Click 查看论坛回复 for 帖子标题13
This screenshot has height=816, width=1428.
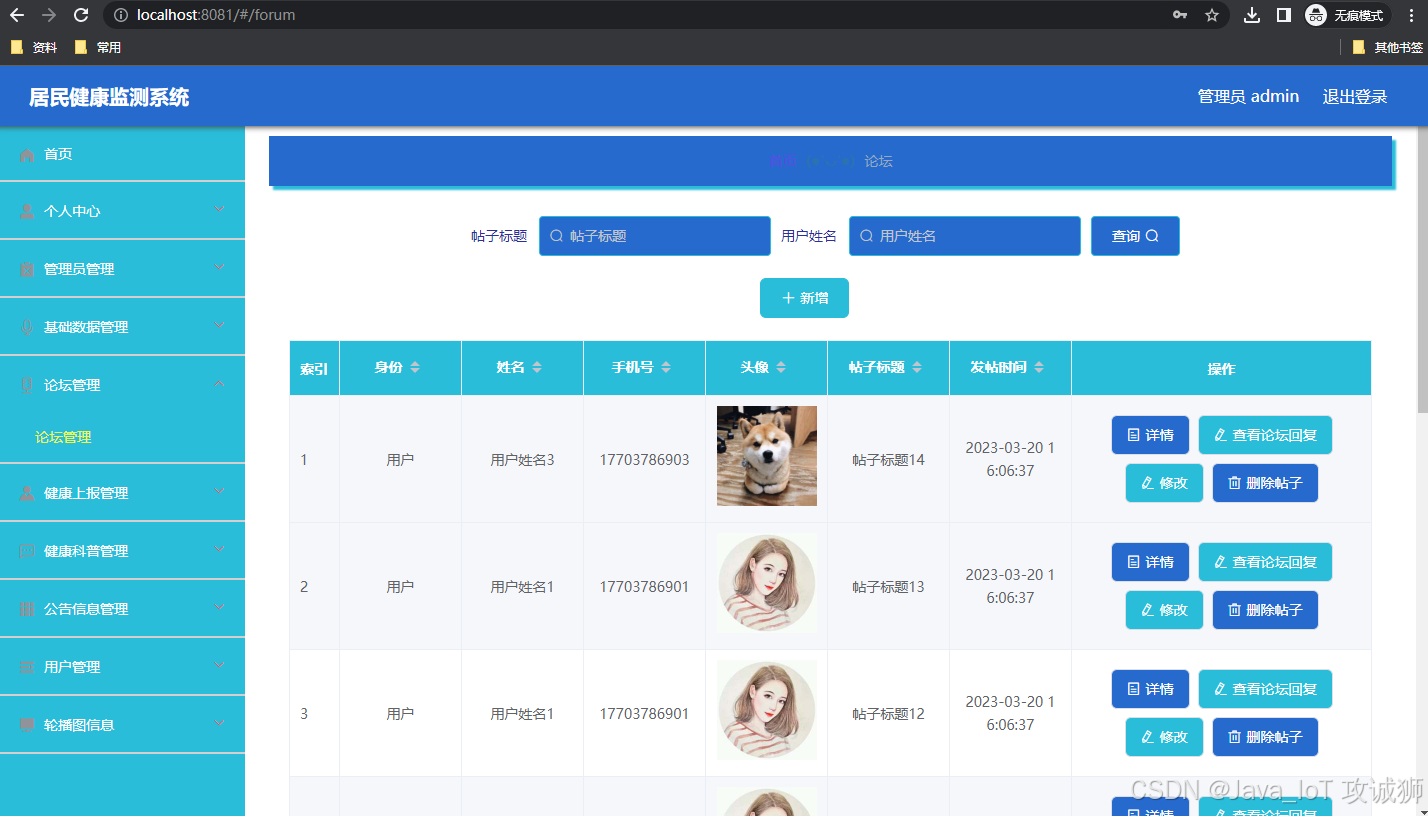(1265, 562)
